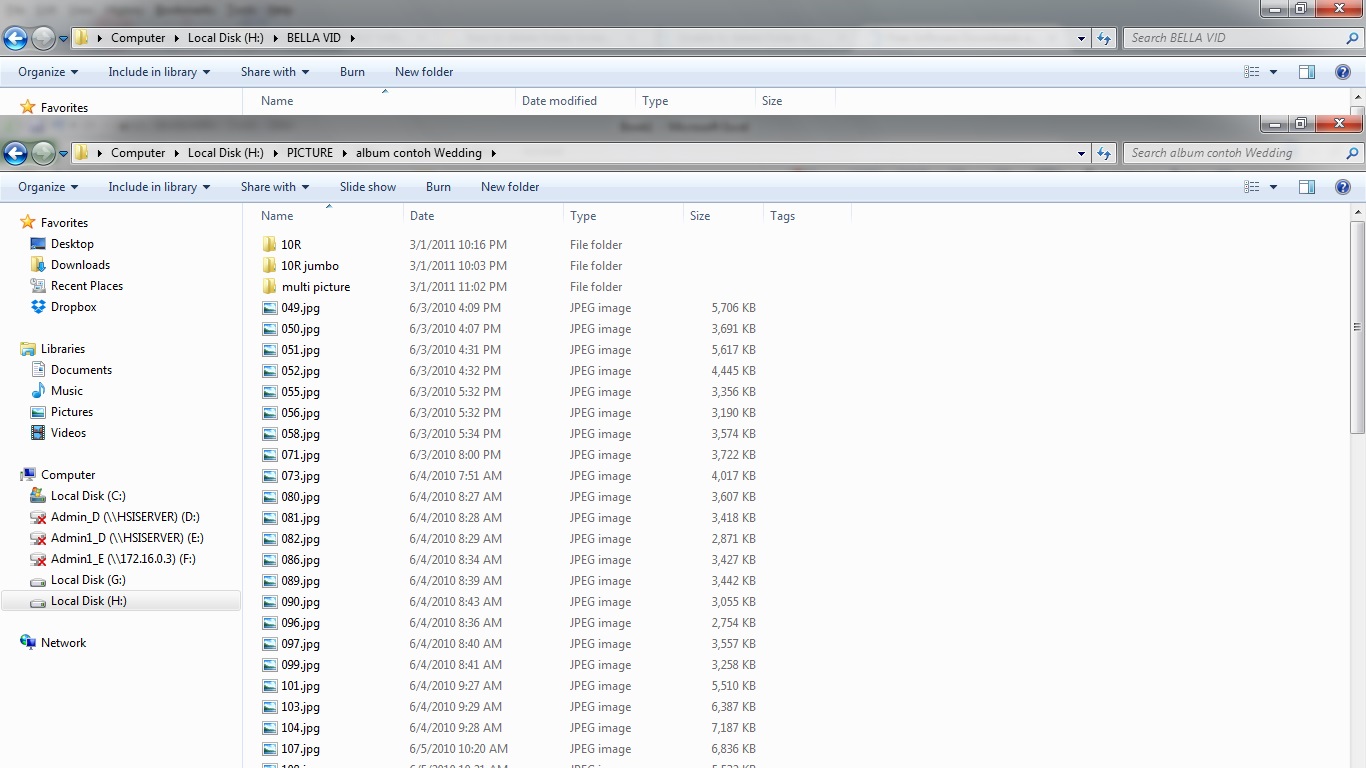The image size is (1366, 768).
Task: Click Back button in BELLA VID window
Action: point(15,38)
